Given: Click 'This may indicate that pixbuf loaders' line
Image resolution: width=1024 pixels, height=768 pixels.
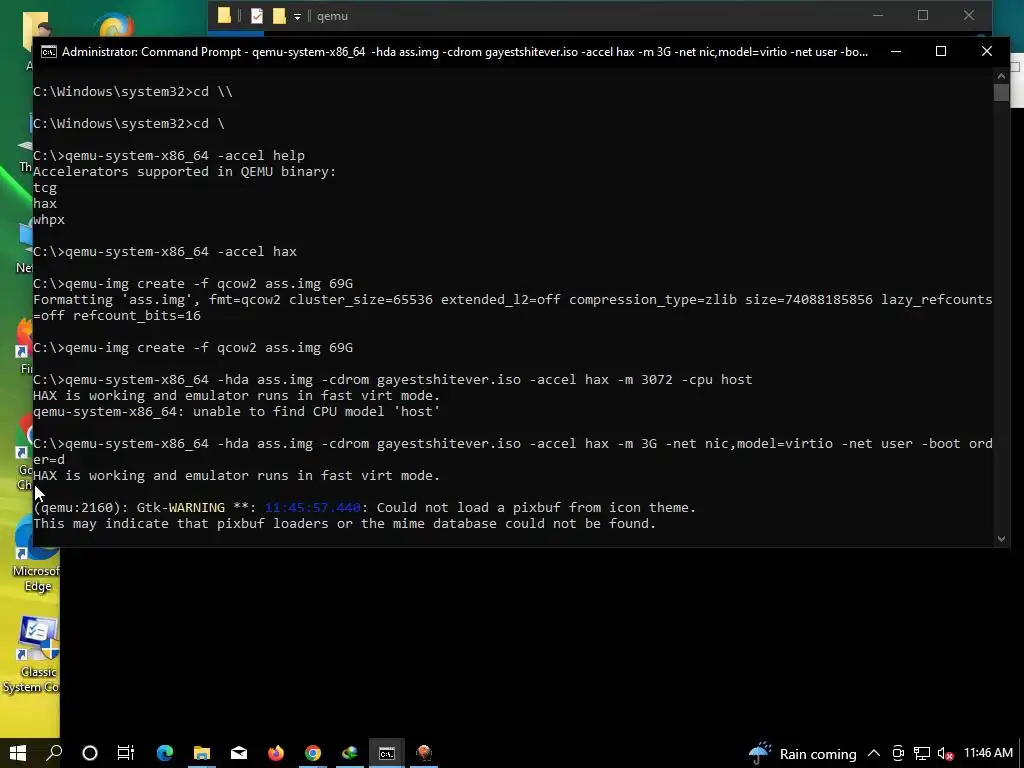Looking at the screenshot, I should pyautogui.click(x=344, y=524).
